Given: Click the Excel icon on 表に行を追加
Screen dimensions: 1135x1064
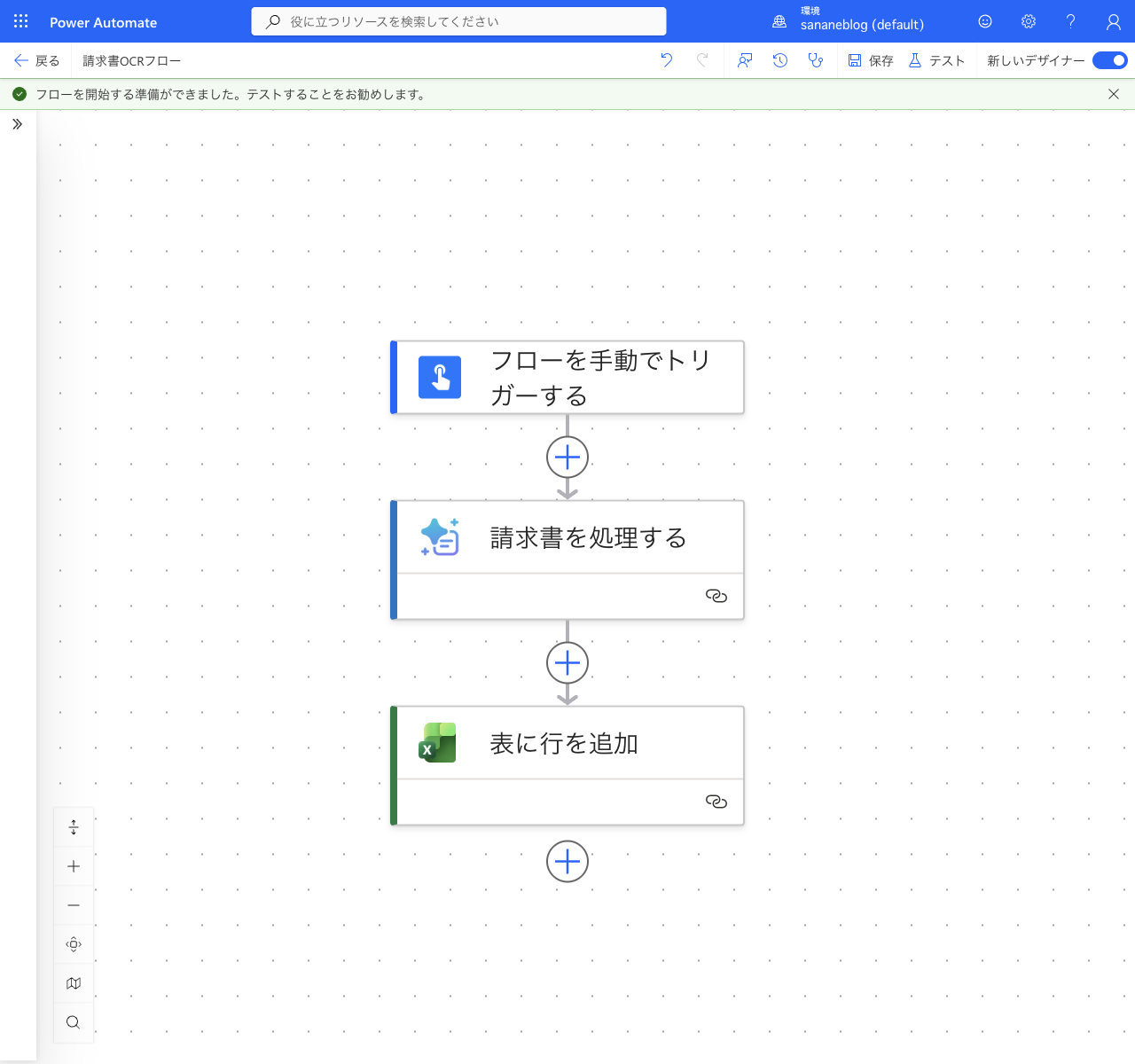Looking at the screenshot, I should (x=438, y=743).
